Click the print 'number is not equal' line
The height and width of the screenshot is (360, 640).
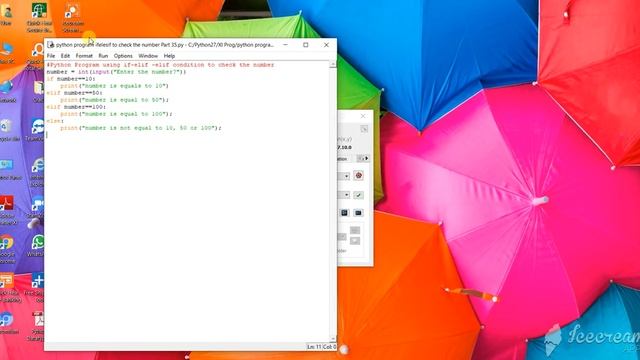(140, 128)
